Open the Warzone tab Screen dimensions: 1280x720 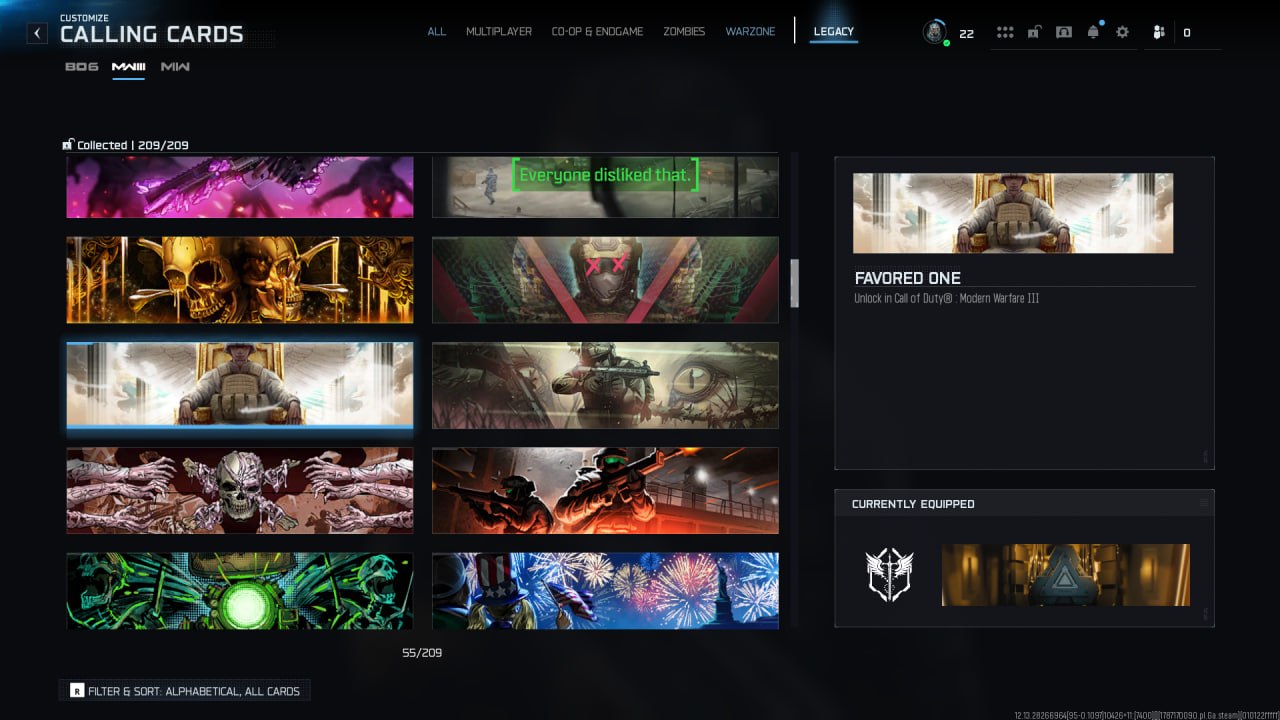pyautogui.click(x=750, y=32)
